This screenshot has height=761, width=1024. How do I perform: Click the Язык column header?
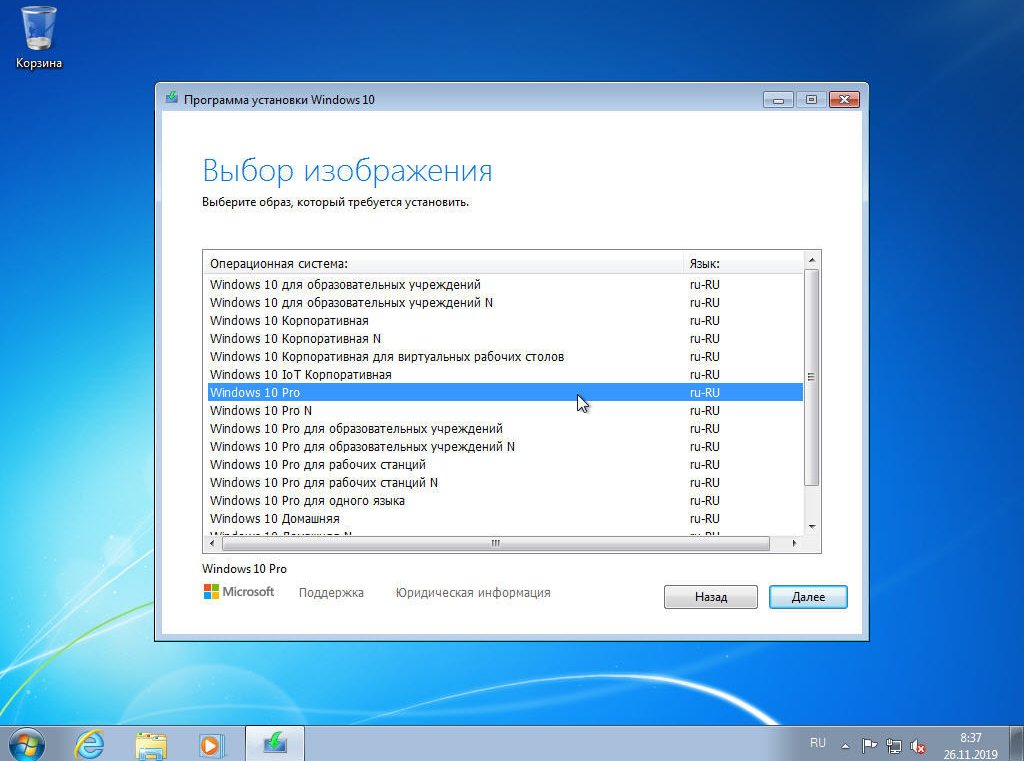[743, 264]
